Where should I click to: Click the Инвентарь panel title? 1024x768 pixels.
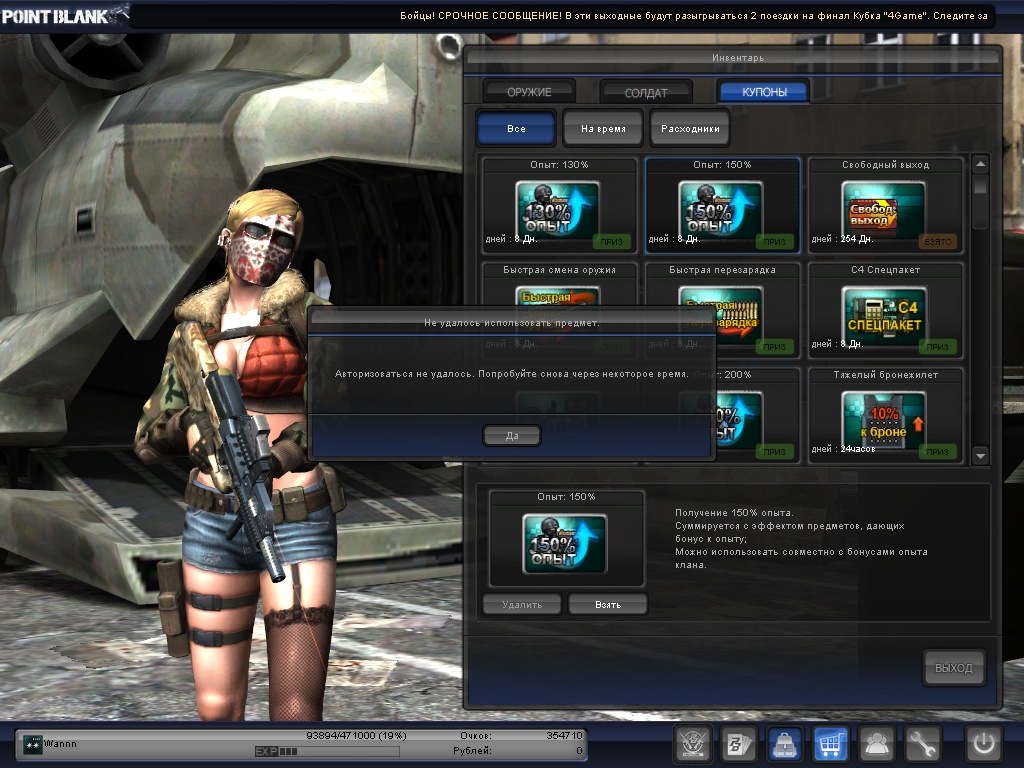pyautogui.click(x=737, y=57)
